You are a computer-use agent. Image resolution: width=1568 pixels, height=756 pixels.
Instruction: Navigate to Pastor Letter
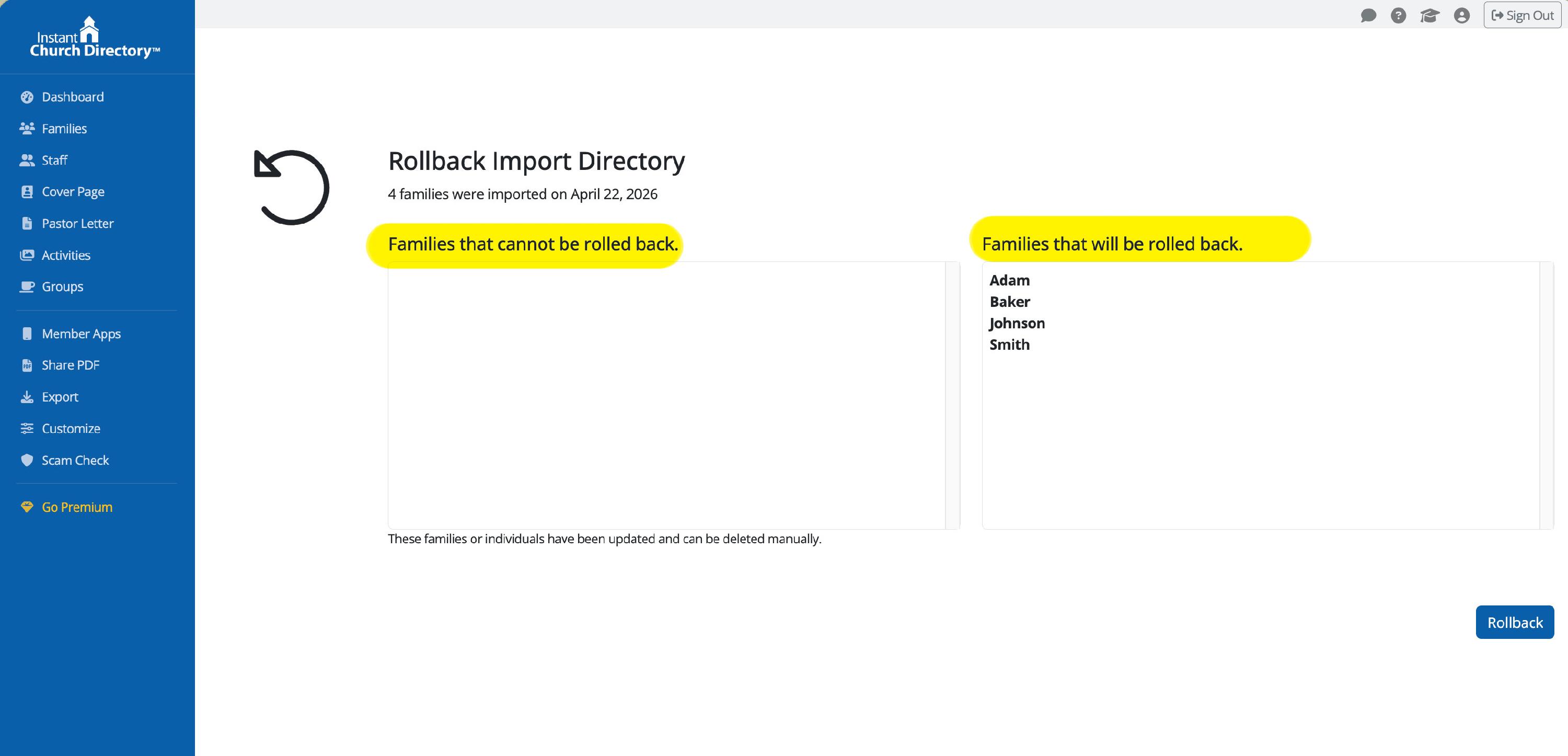click(77, 223)
